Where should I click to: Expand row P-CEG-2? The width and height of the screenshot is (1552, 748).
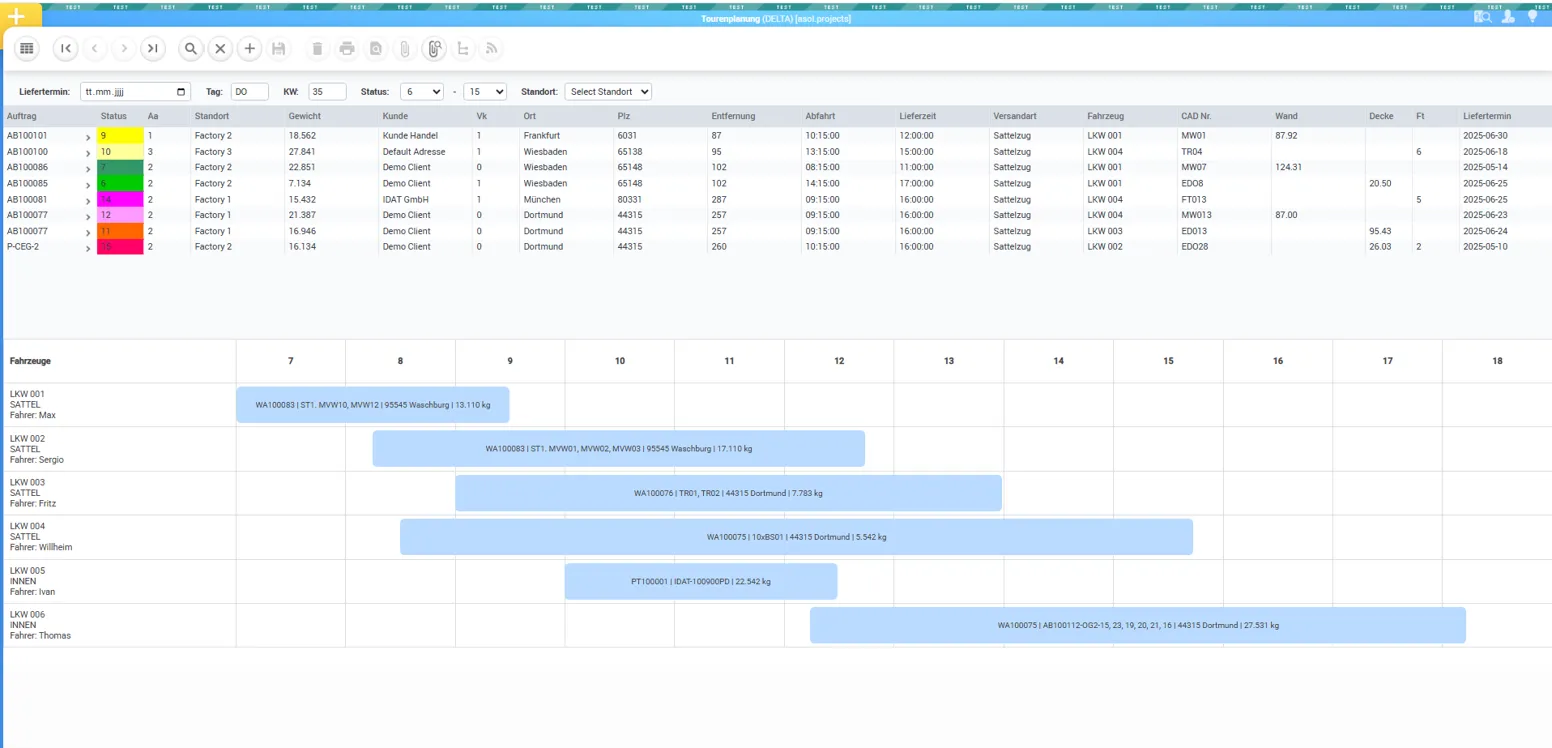[x=88, y=247]
